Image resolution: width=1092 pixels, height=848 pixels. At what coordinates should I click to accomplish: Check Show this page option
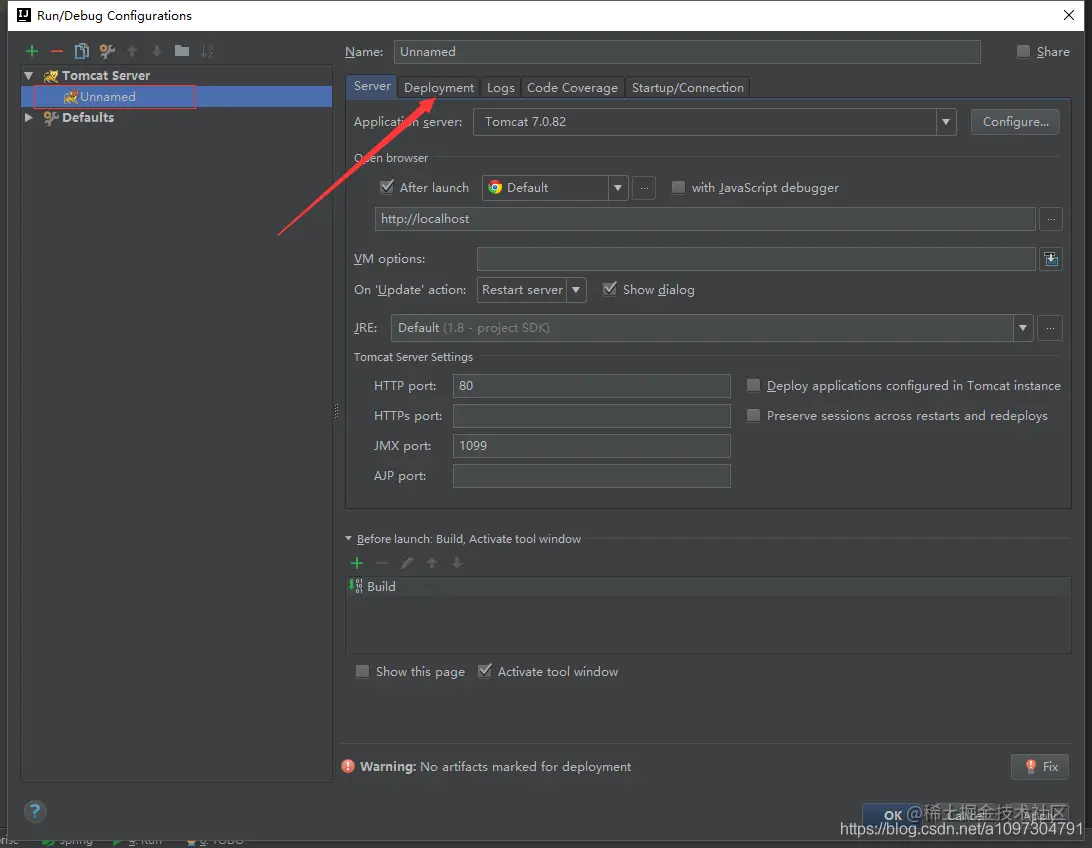[362, 672]
